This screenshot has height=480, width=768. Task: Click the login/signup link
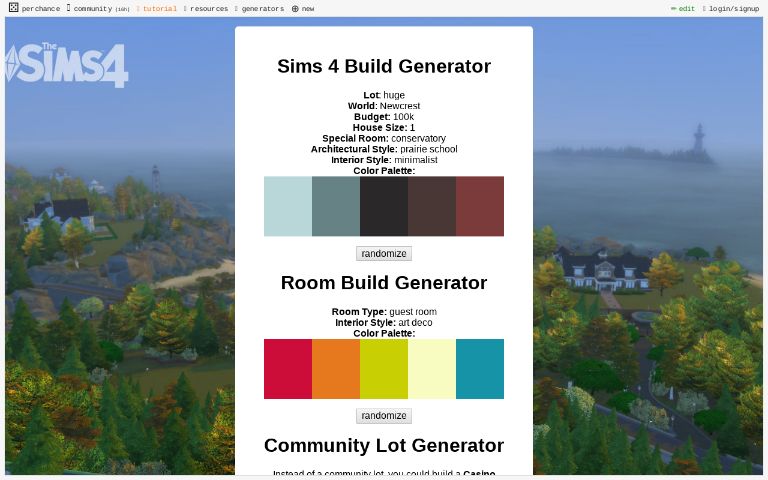pos(731,8)
